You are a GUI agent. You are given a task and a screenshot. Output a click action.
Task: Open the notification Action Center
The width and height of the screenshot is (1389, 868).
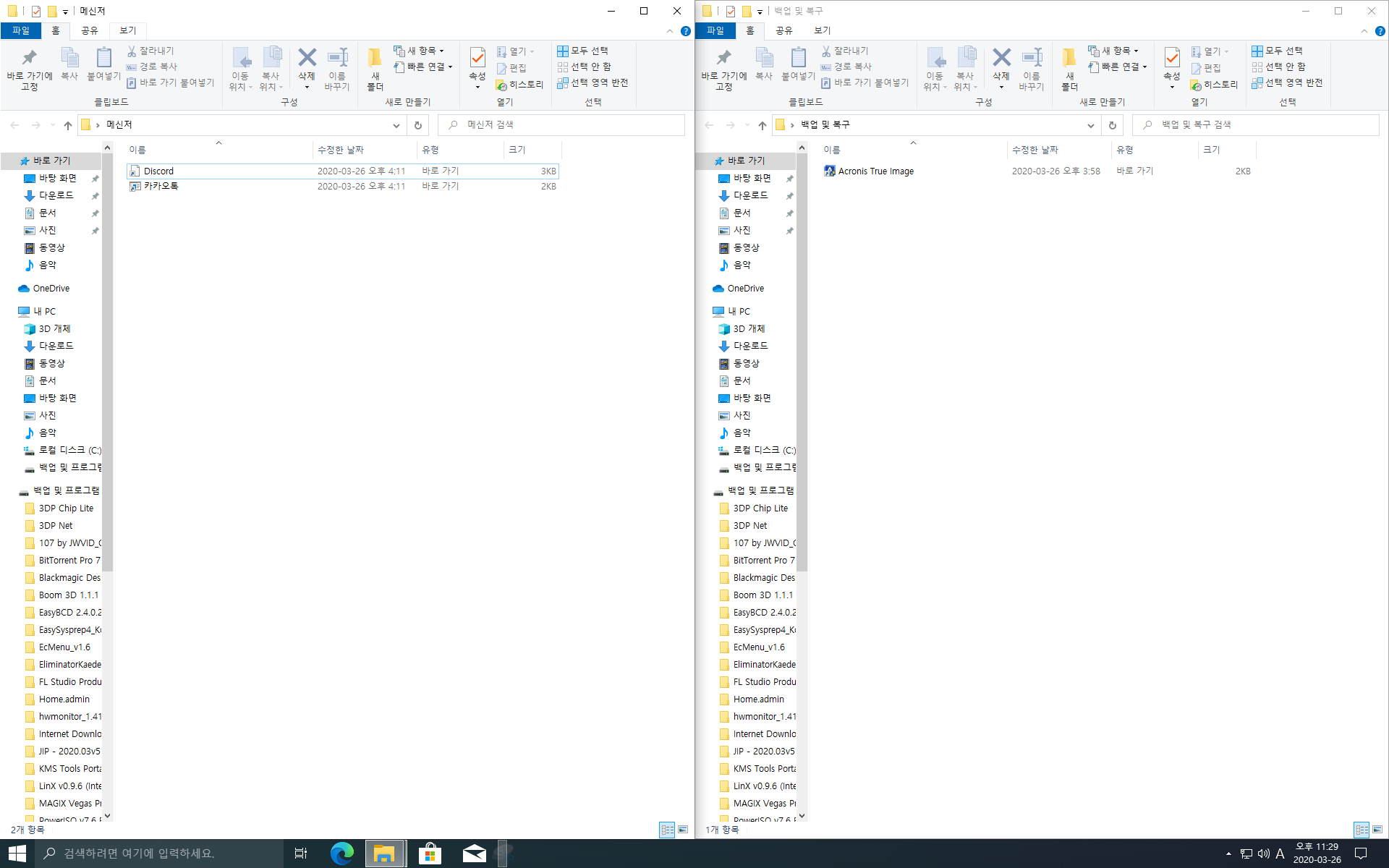pyautogui.click(x=1361, y=854)
